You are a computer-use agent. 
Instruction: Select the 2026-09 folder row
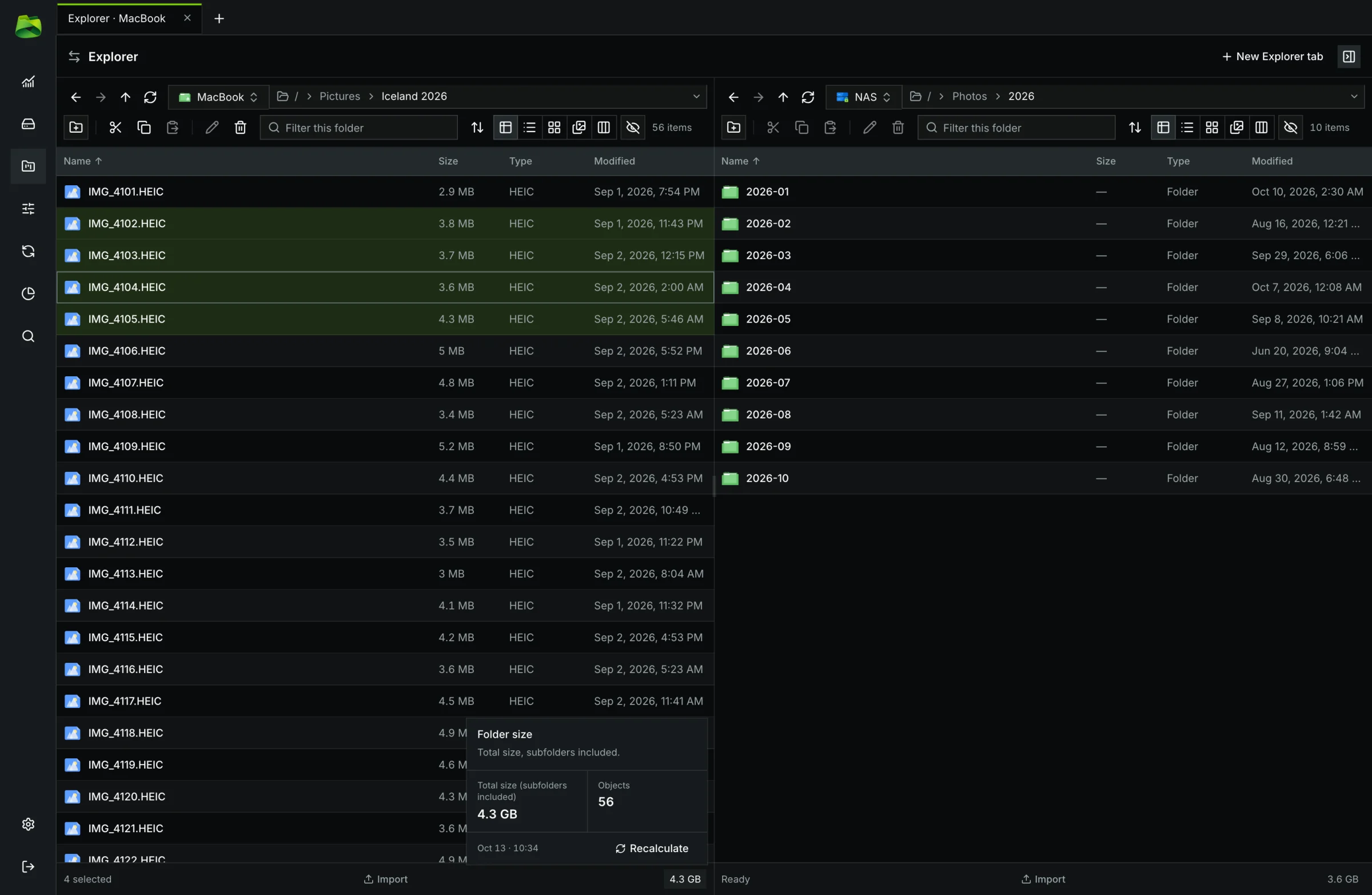[1043, 446]
